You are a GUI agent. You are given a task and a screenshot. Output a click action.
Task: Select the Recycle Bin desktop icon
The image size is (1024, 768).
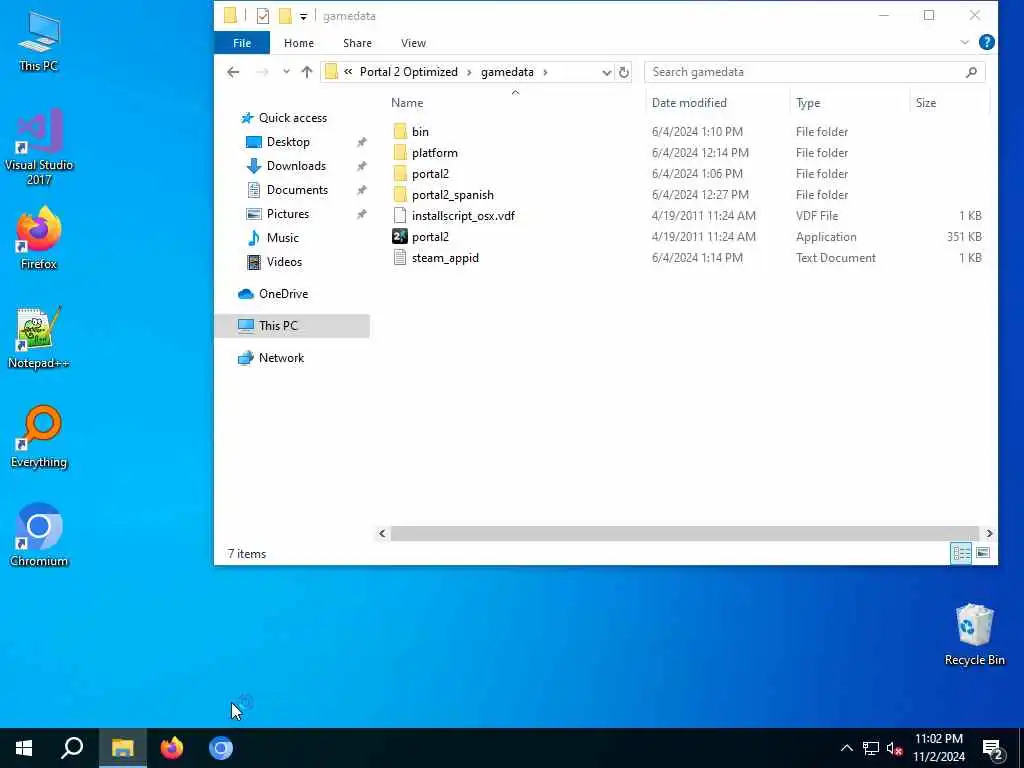pos(974,635)
